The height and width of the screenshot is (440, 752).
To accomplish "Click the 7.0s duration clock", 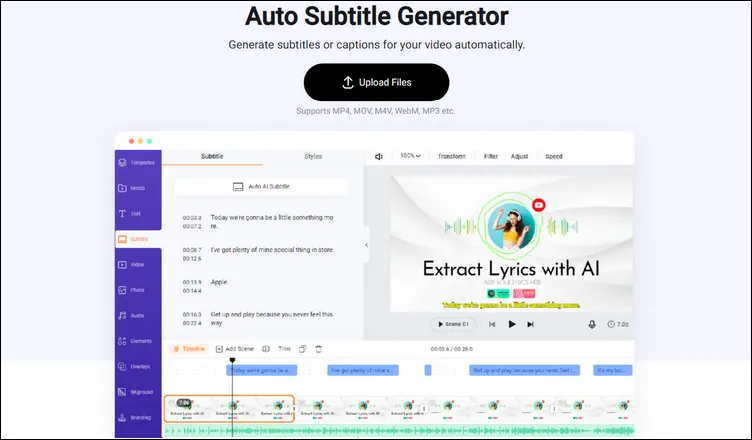I will coord(618,324).
